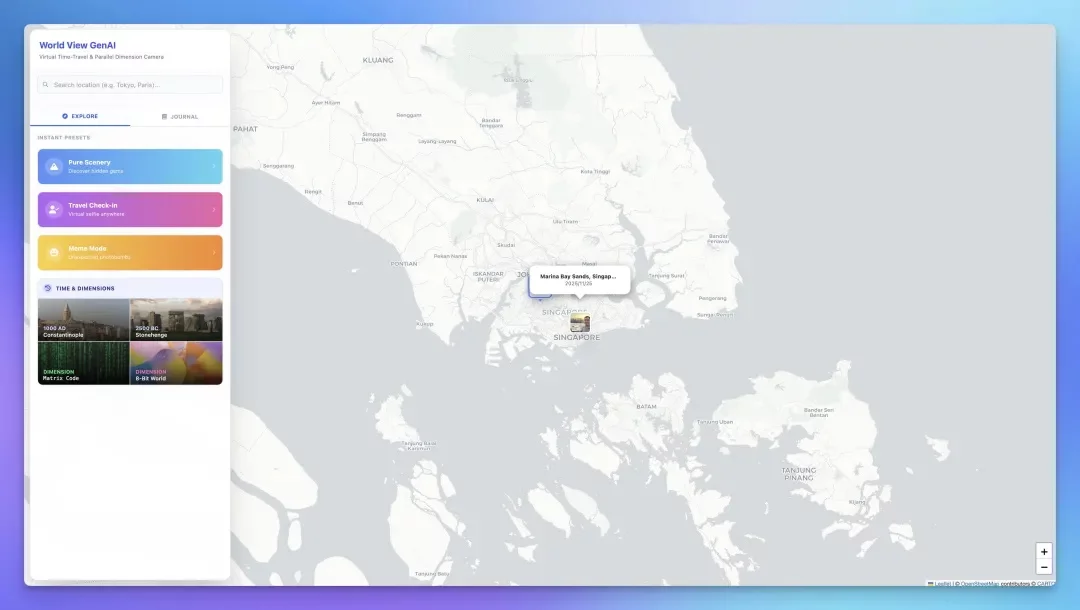Image resolution: width=1080 pixels, height=610 pixels.
Task: Click the Pure Scenery mountain icon
Action: (x=54, y=166)
